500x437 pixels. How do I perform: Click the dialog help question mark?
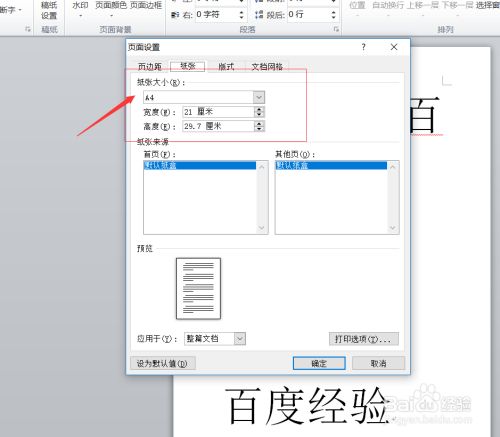364,47
